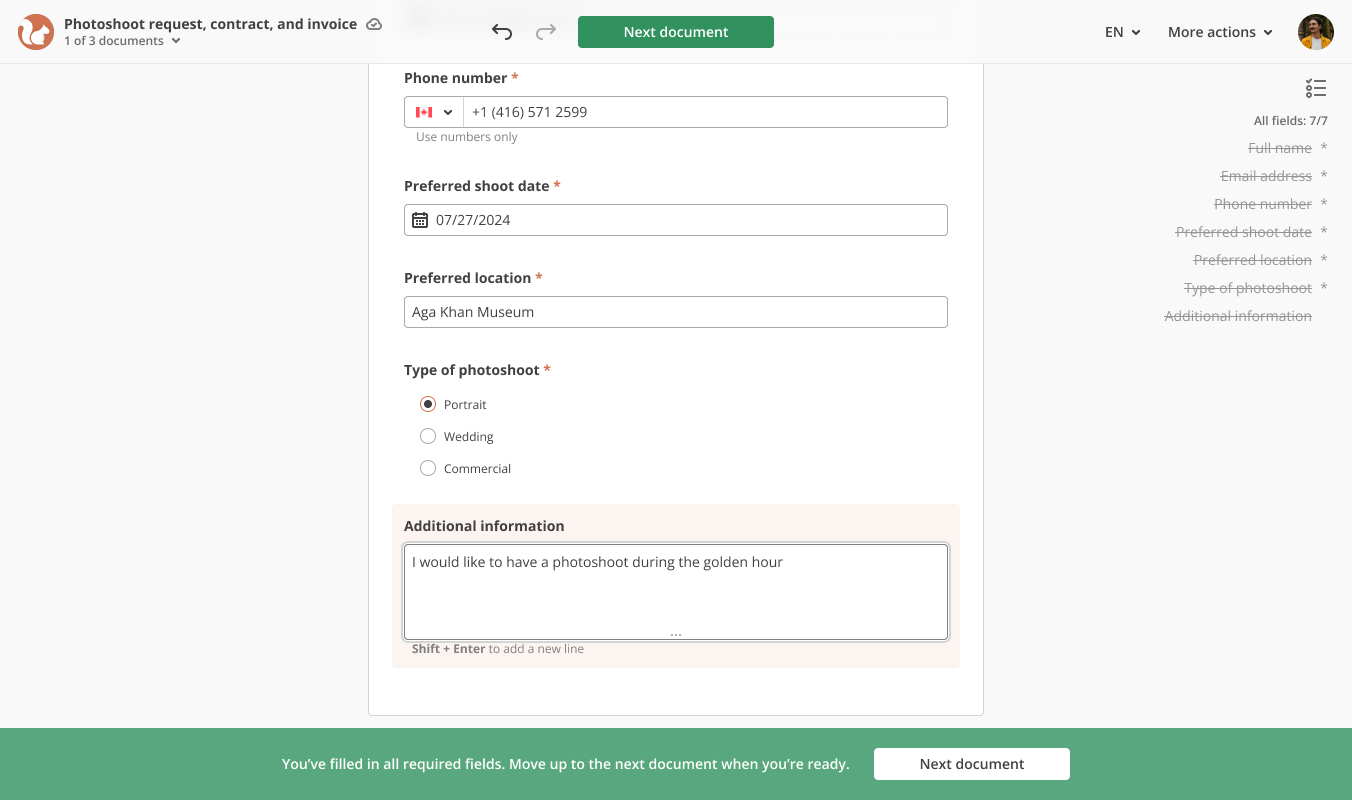Viewport: 1352px width, 800px height.
Task: Click the 'Use numbers only' hint text
Action: tap(467, 137)
